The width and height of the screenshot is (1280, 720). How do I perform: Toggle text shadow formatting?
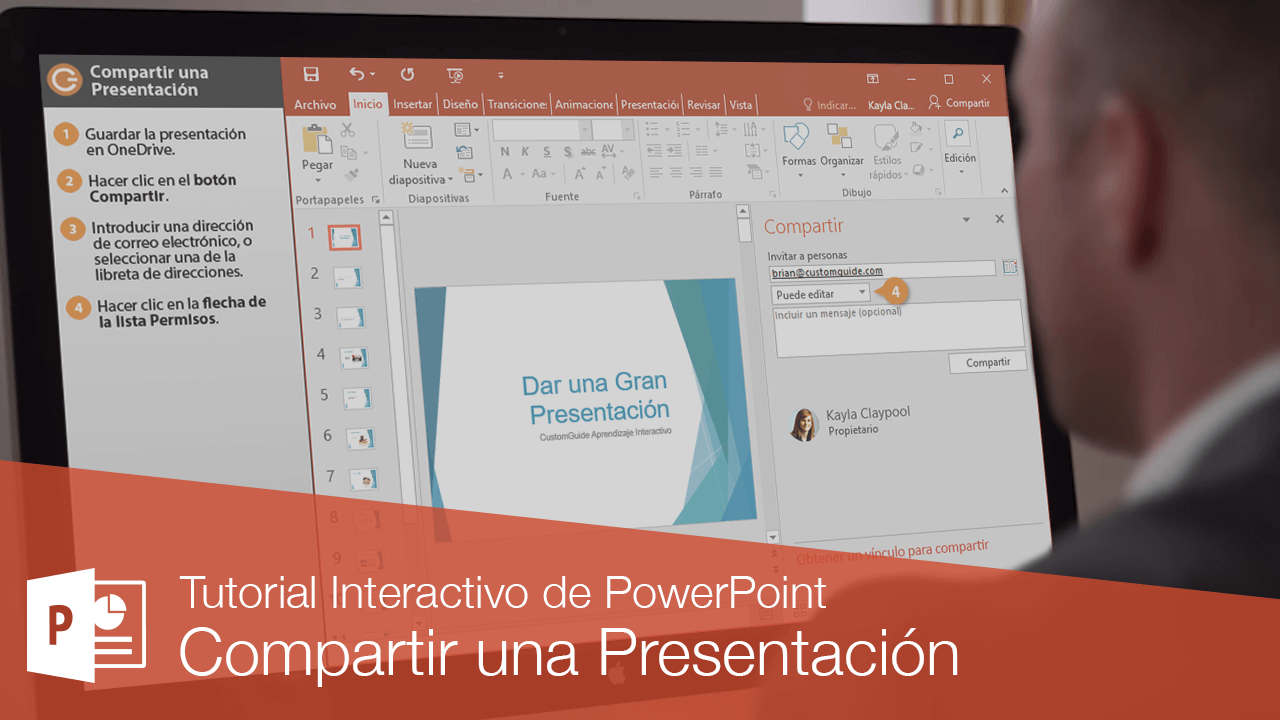pos(568,152)
